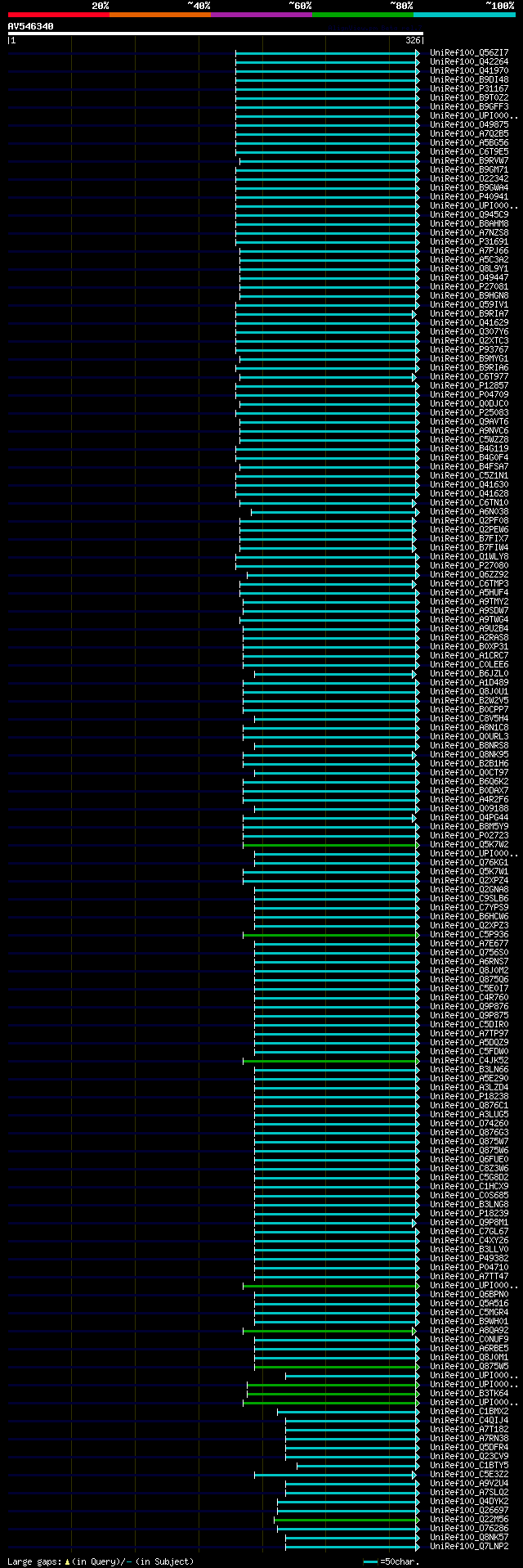Open hit UniRef100_B9GFF3

click(469, 106)
